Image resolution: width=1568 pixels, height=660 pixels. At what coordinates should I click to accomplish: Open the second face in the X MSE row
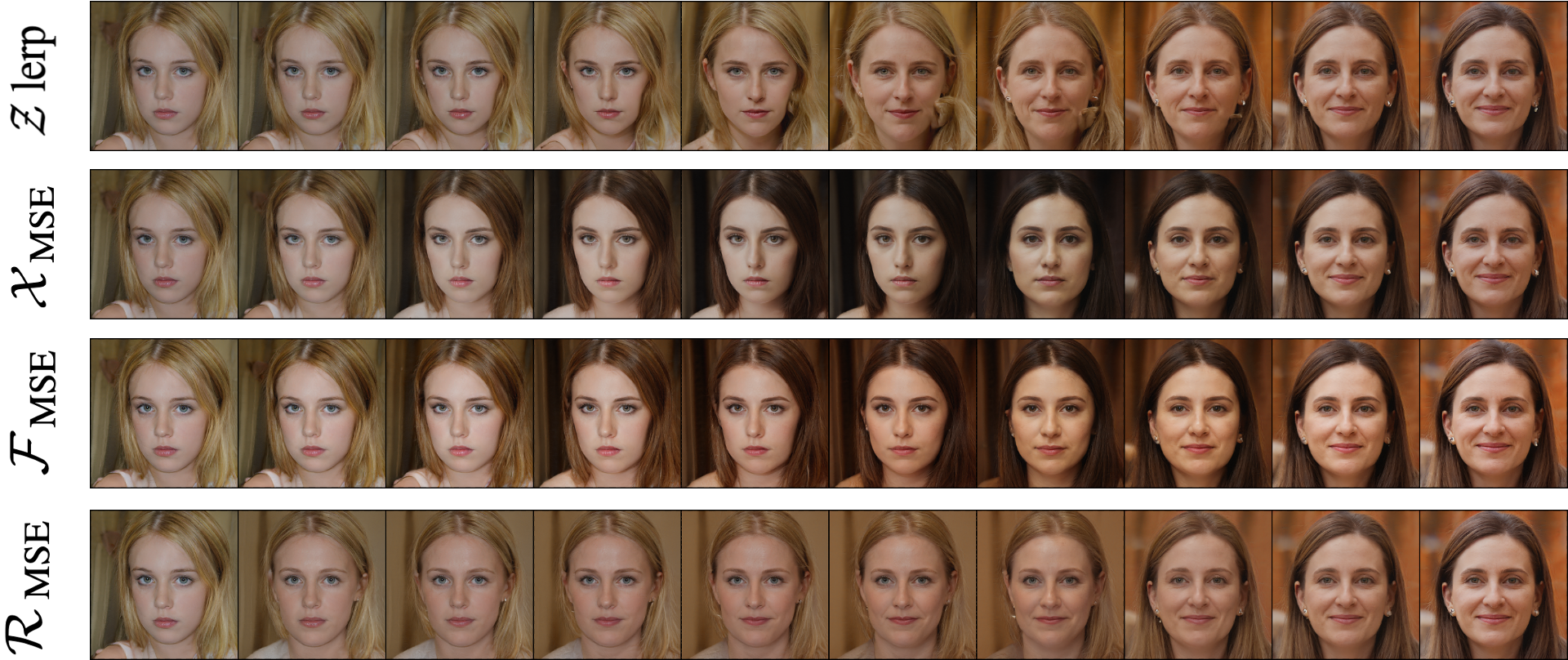point(312,244)
